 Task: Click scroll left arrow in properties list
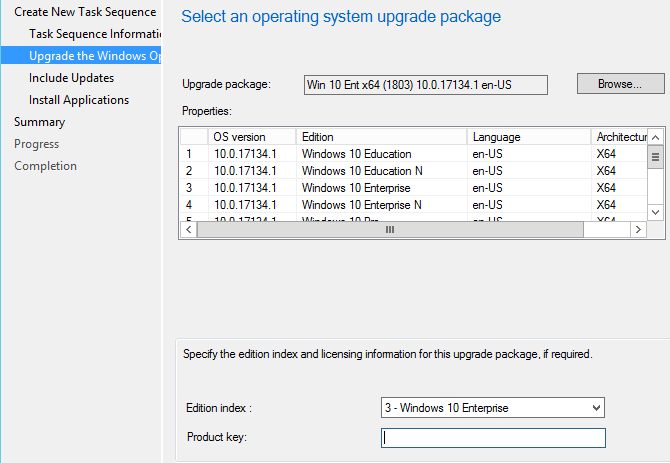tap(188, 229)
